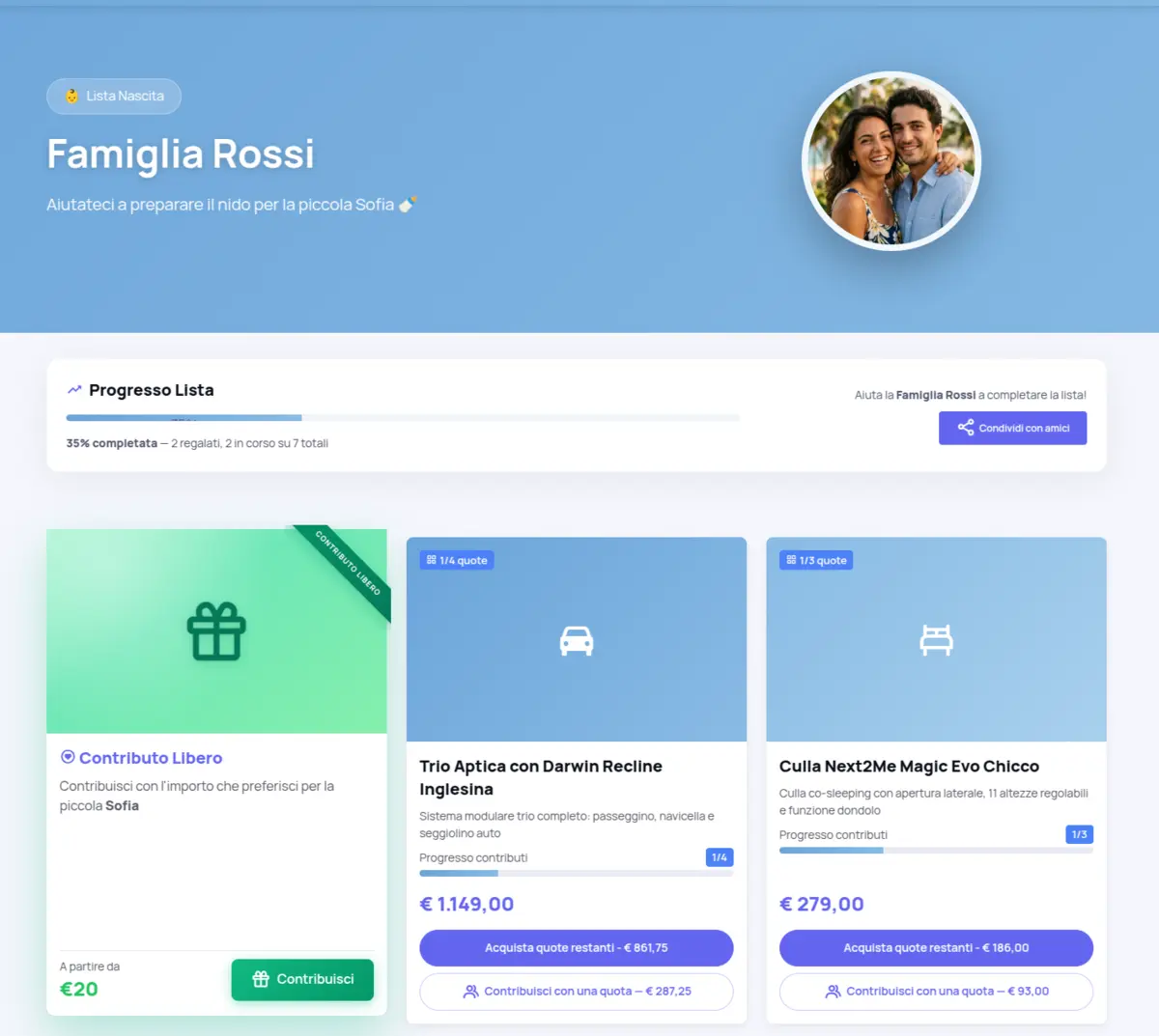Click the 'Culla co-sleeping con apertura laterale' description
The width and height of the screenshot is (1159, 1036).
pyautogui.click(x=934, y=801)
